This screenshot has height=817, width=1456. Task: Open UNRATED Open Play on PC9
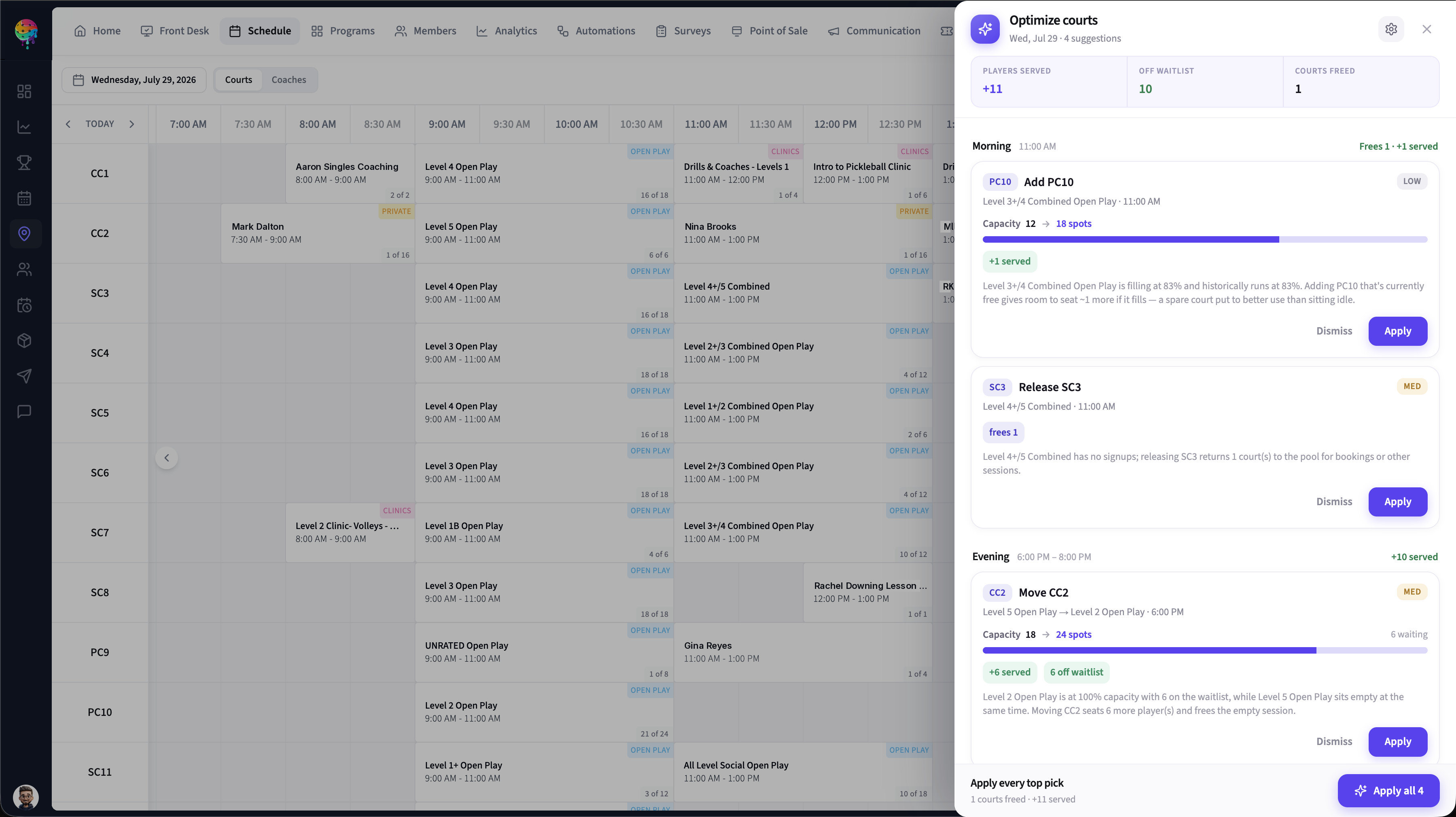point(544,652)
